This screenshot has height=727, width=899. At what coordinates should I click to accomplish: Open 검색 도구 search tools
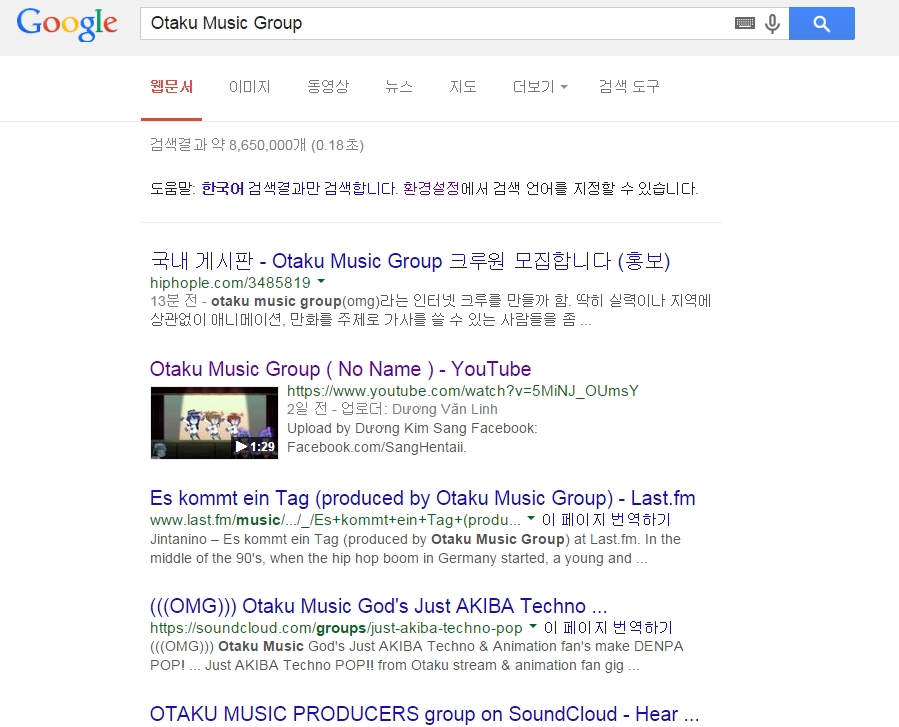click(x=629, y=87)
